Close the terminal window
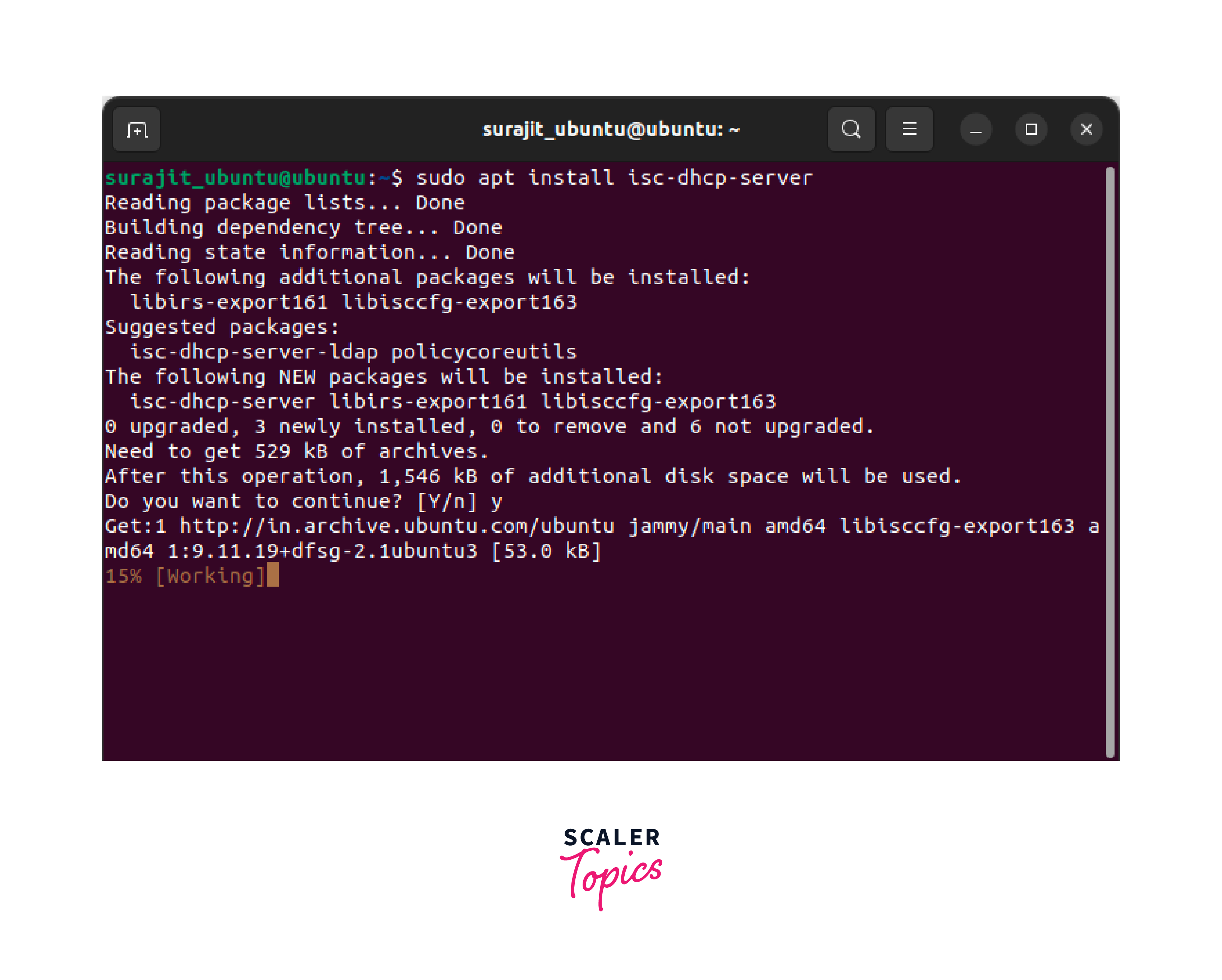 click(1086, 130)
